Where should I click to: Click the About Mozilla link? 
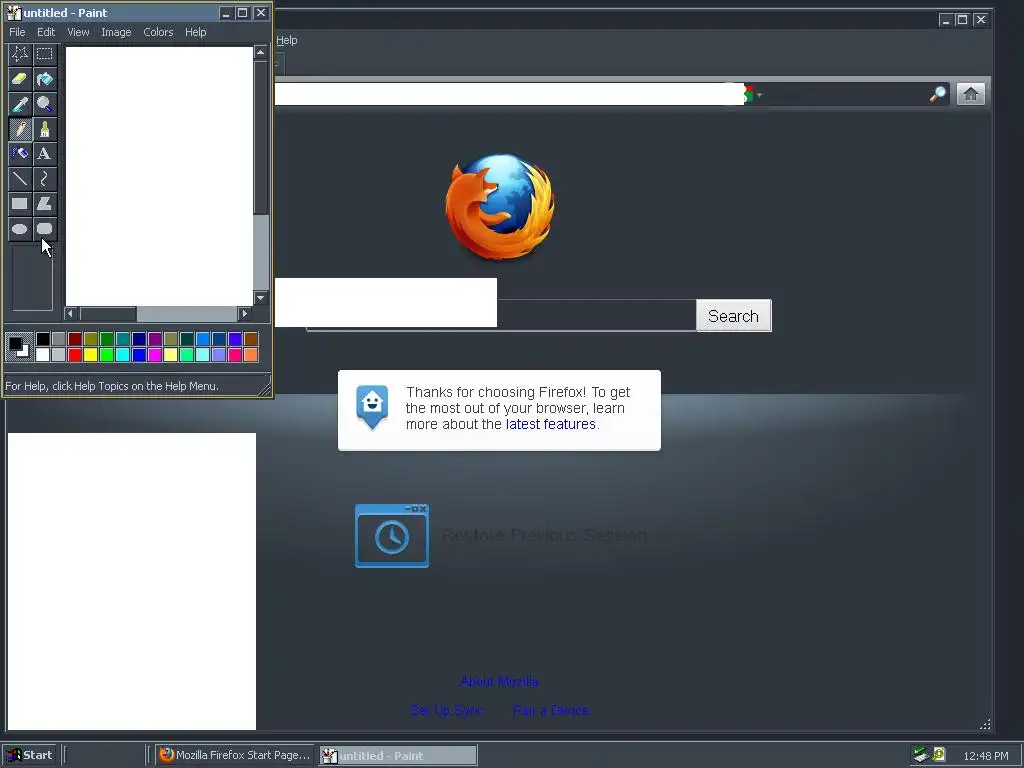click(x=499, y=681)
